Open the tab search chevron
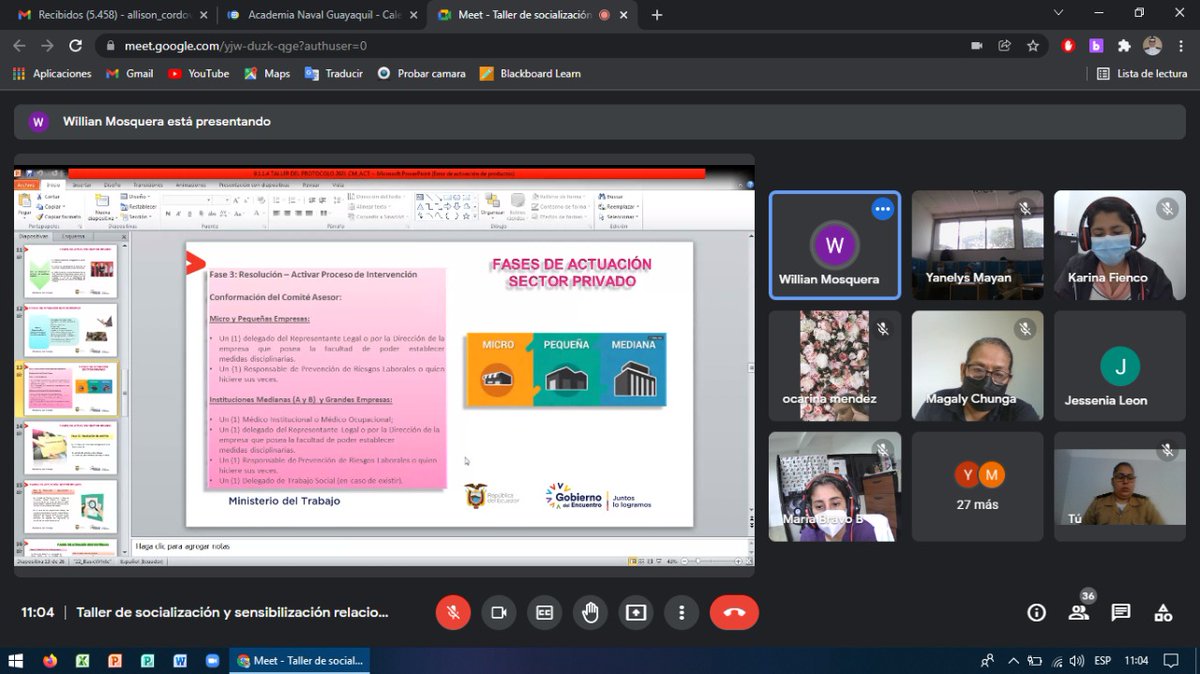Viewport: 1200px width, 674px height. pos(1059,13)
